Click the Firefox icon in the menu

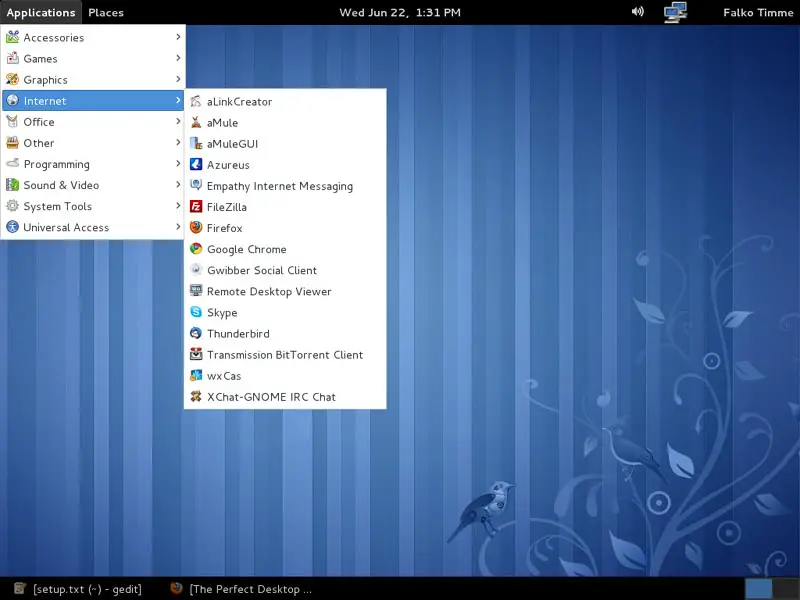pos(196,228)
